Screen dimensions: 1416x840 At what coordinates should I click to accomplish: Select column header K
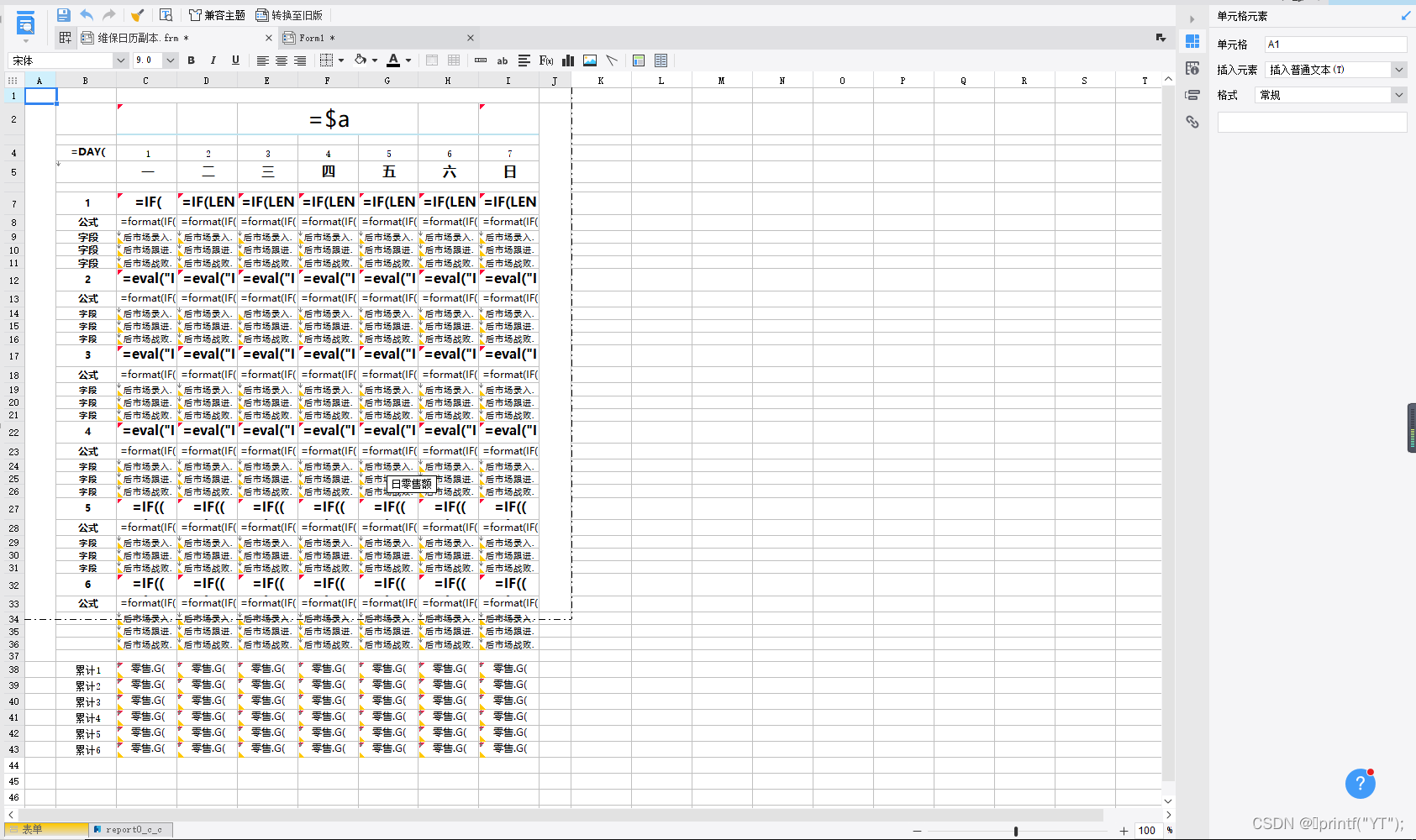pos(601,81)
